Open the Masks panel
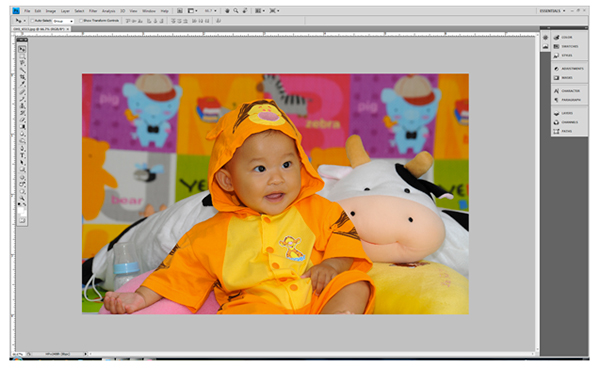Image resolution: width=600 pixels, height=368 pixels. tap(569, 78)
